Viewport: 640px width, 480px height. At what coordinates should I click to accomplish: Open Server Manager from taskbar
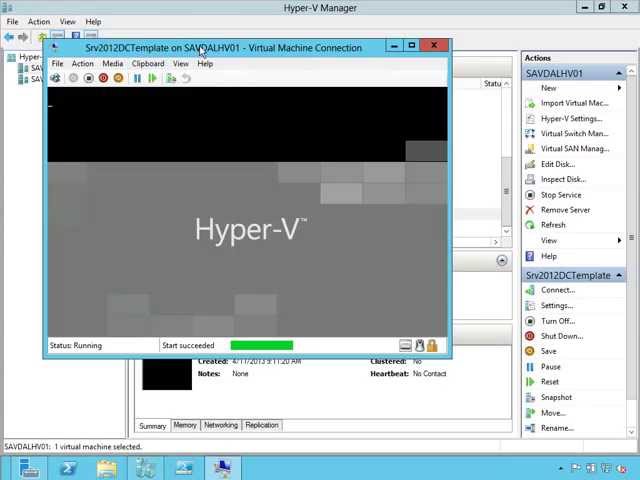tap(29, 468)
